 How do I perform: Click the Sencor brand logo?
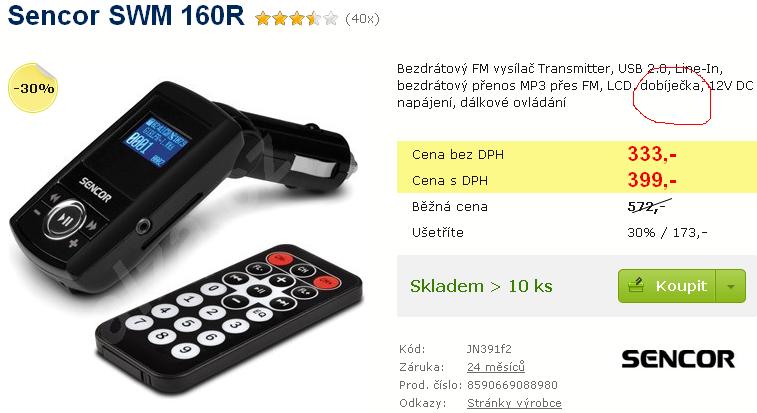(678, 359)
